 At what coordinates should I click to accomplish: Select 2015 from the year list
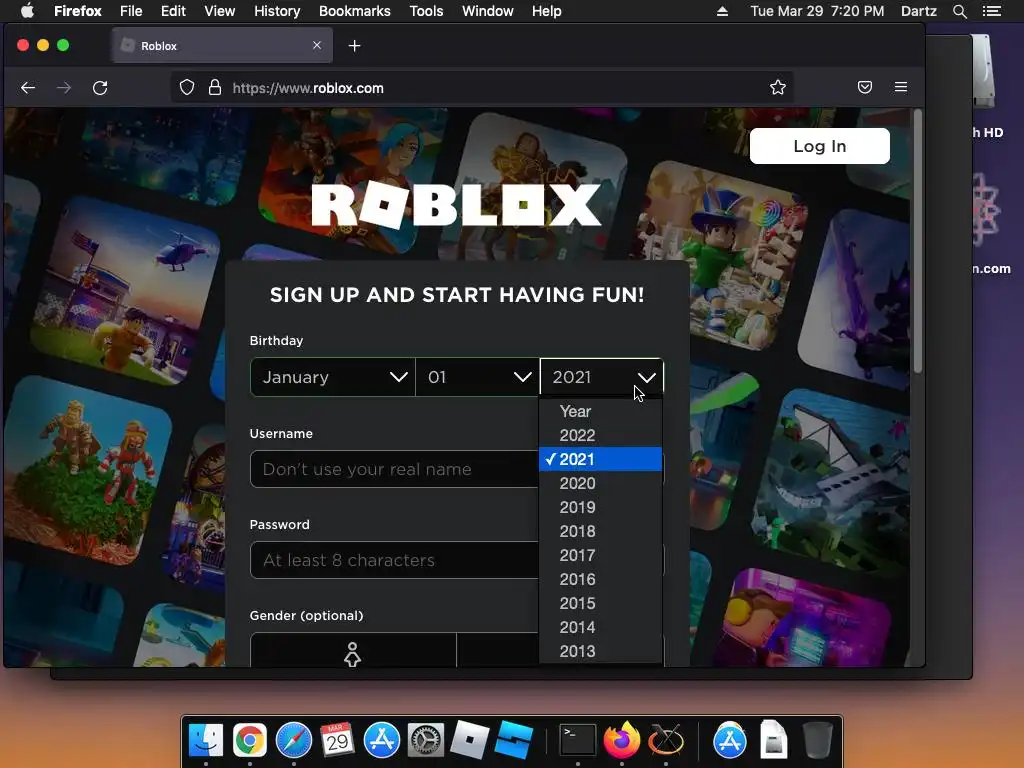(x=600, y=603)
